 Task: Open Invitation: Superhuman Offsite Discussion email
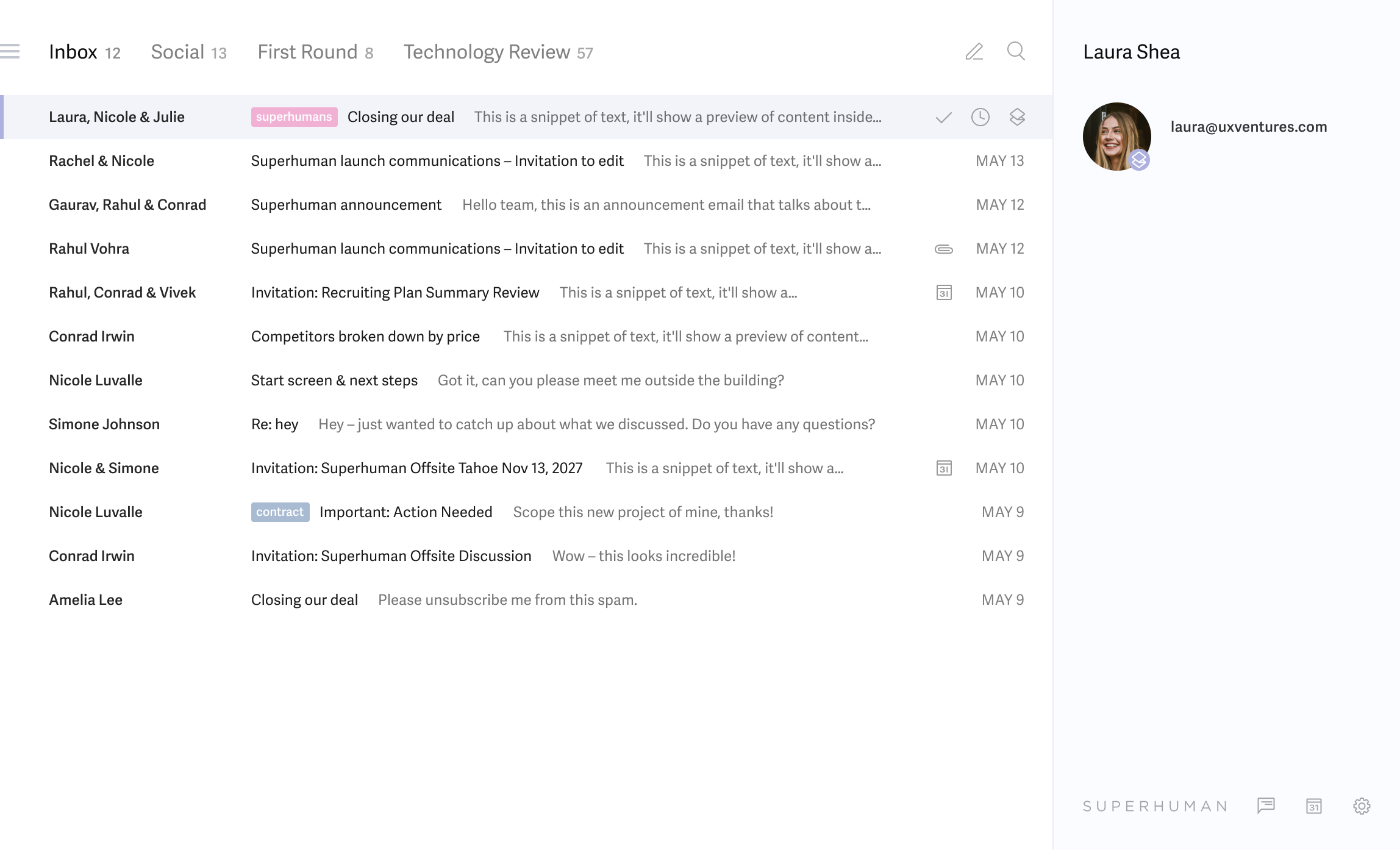(x=526, y=556)
